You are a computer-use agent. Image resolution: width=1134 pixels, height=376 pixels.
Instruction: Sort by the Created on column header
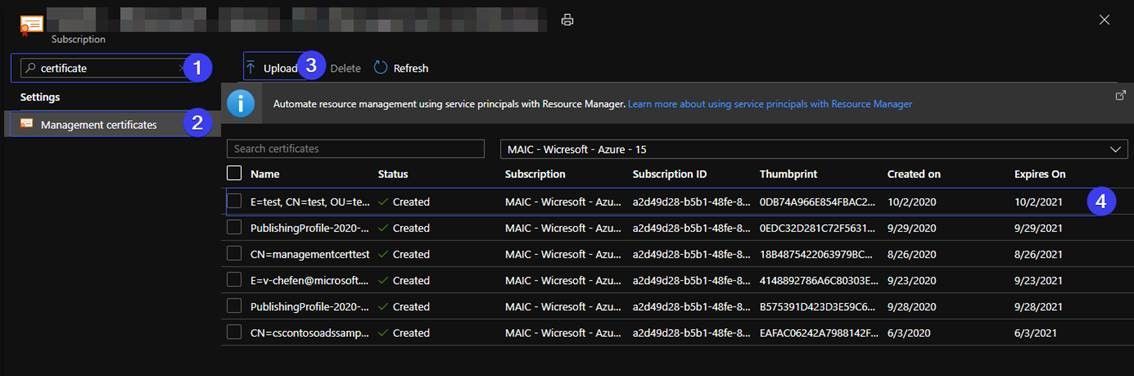(914, 174)
